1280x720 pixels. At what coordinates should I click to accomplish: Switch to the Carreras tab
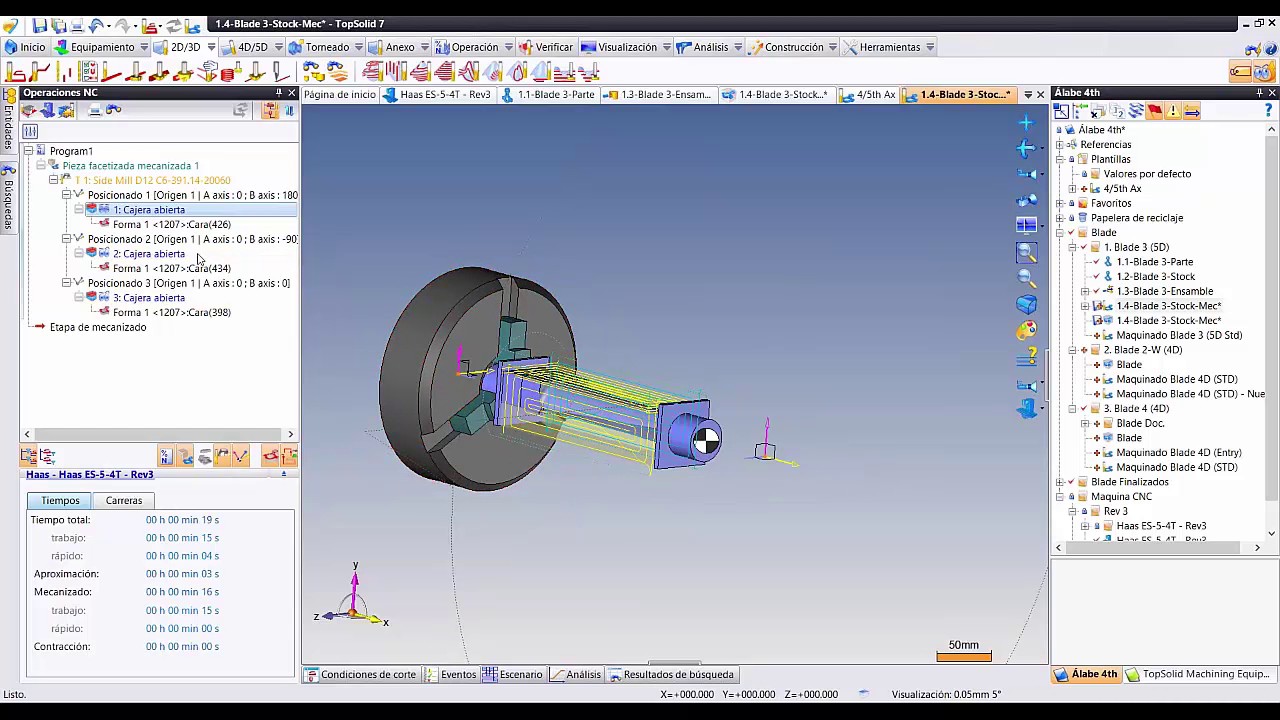pyautogui.click(x=124, y=501)
